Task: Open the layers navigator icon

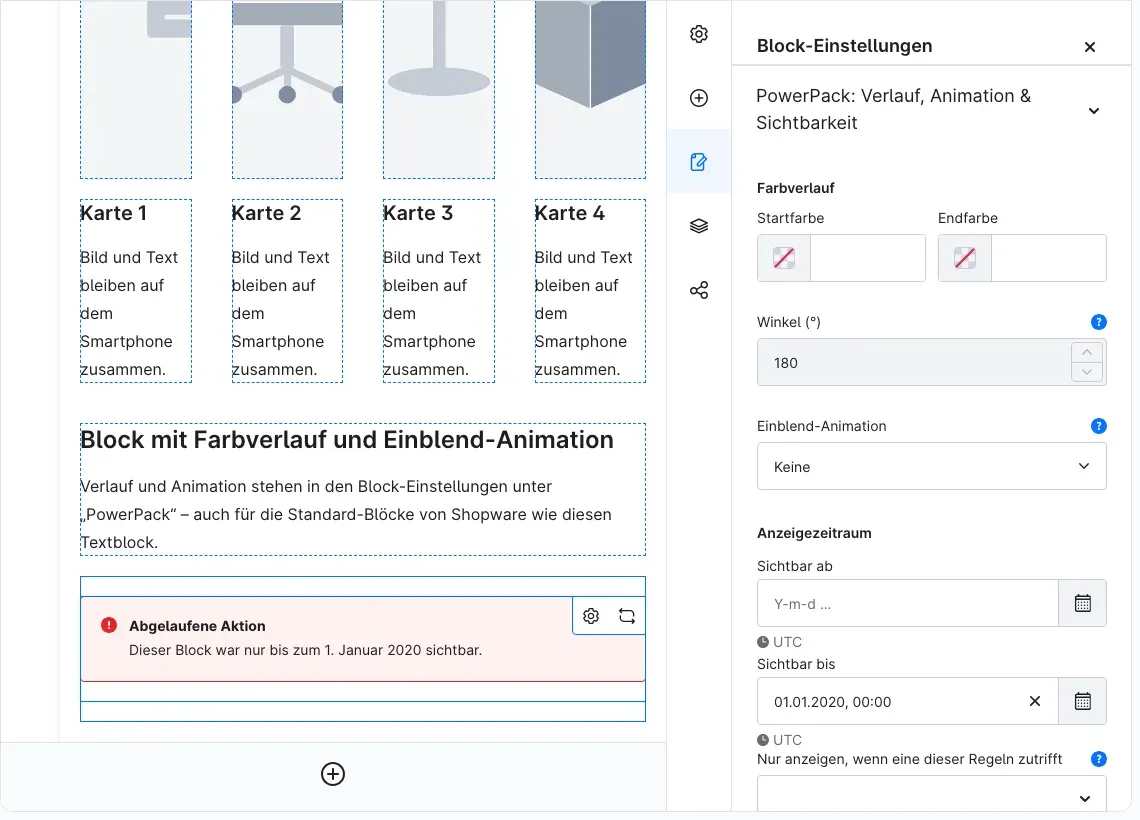Action: [x=699, y=226]
